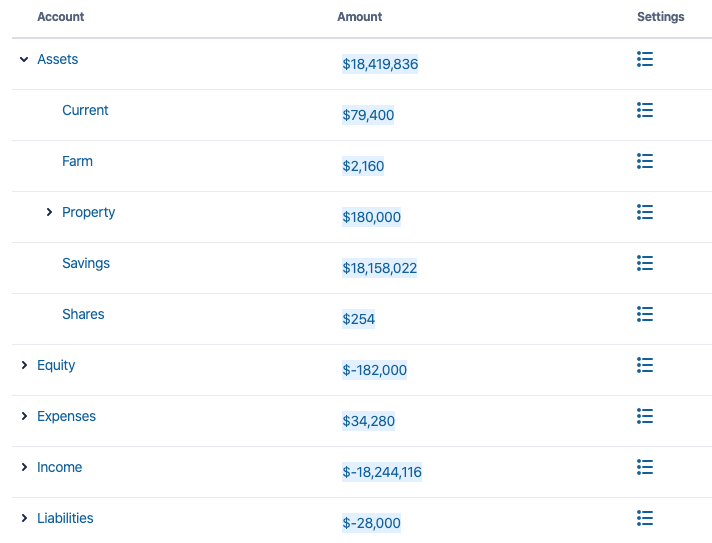
Task: Click the Assets total $18,419,836
Action: pyautogui.click(x=380, y=64)
